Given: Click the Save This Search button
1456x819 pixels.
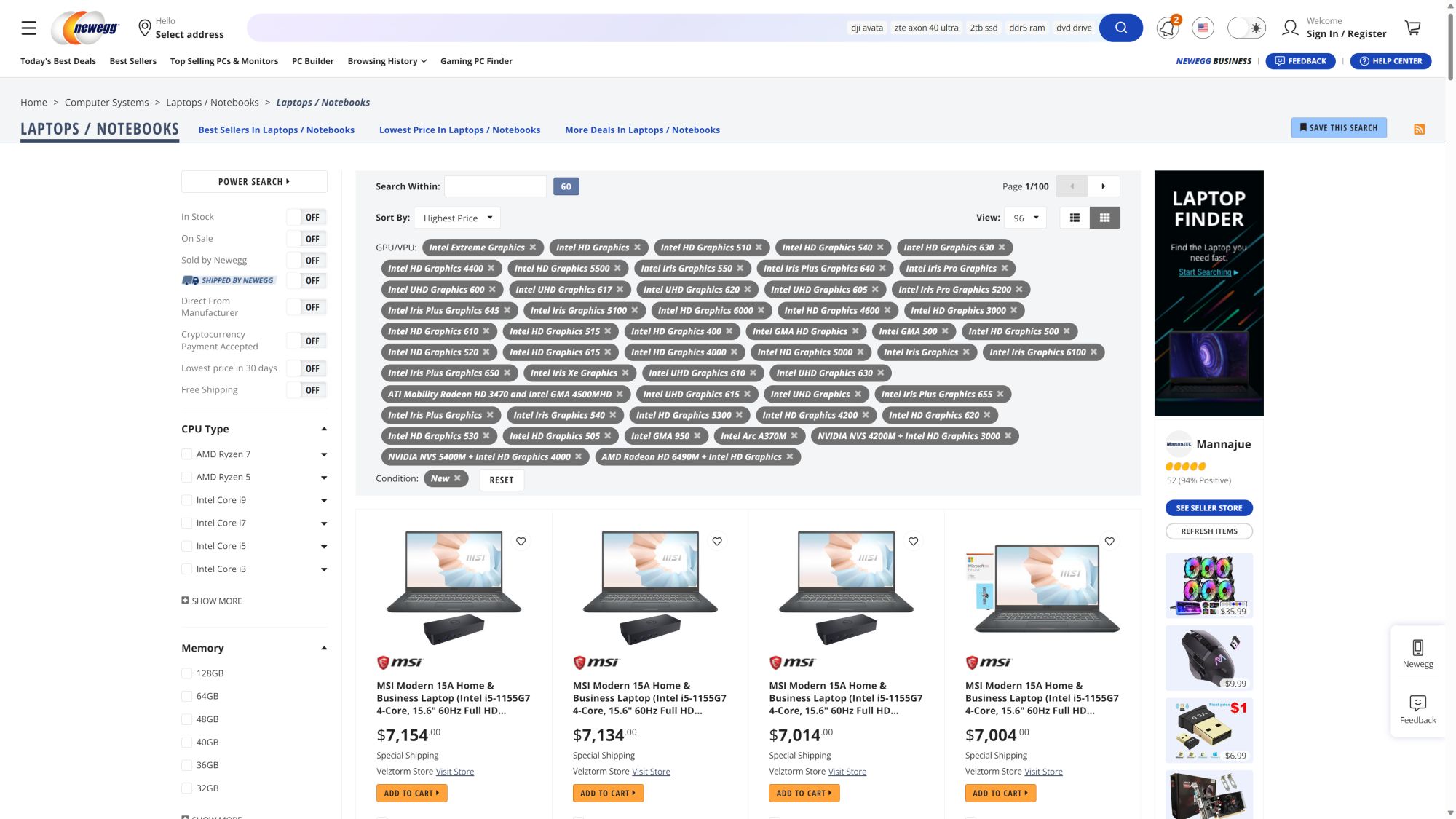Looking at the screenshot, I should click(1338, 127).
